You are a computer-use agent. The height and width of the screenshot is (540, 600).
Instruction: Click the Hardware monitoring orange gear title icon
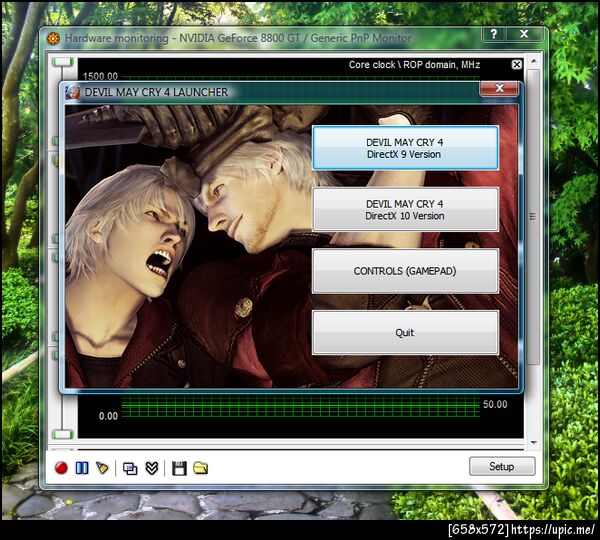tap(53, 38)
